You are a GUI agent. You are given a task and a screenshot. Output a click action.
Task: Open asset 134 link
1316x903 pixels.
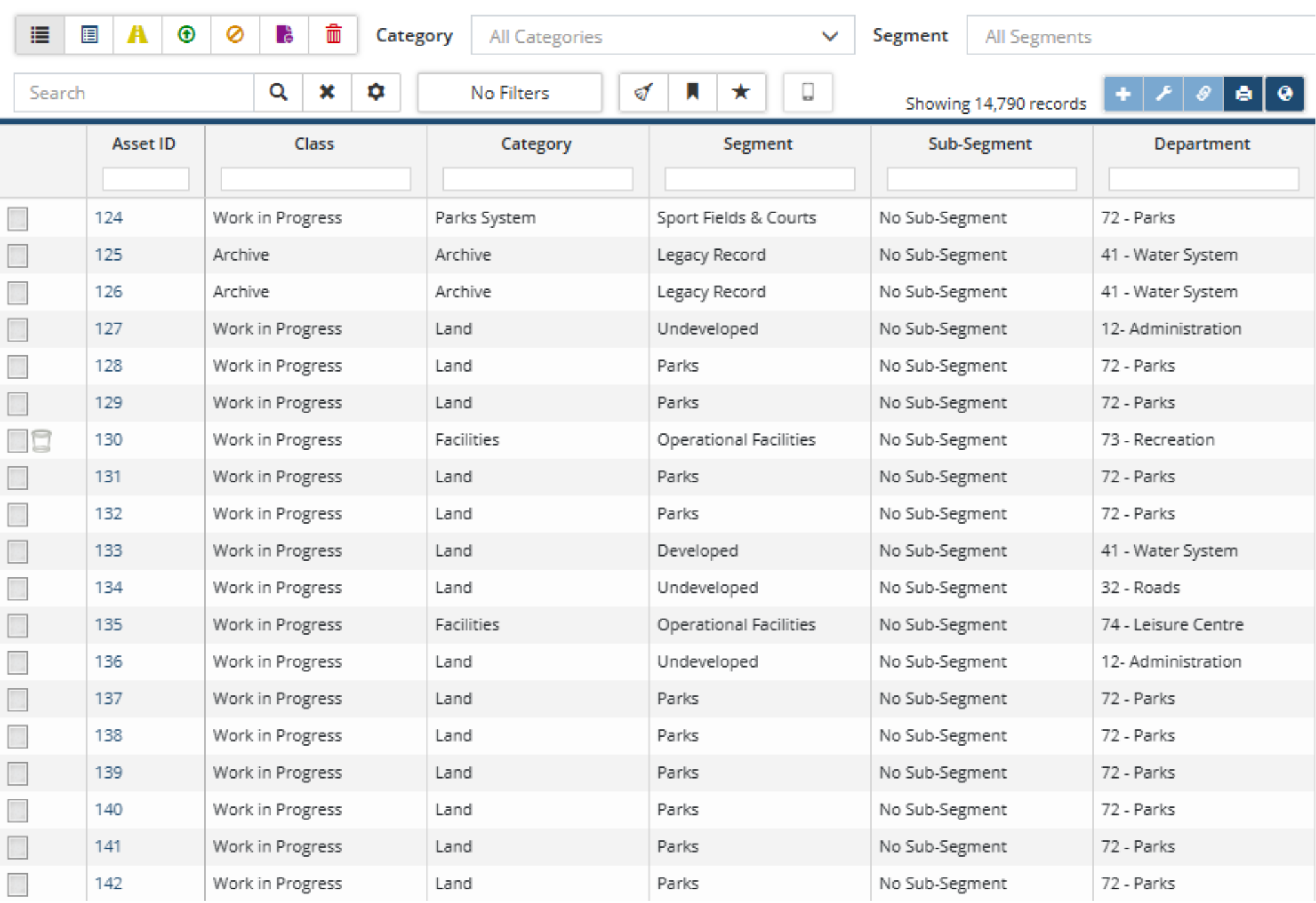pos(108,588)
